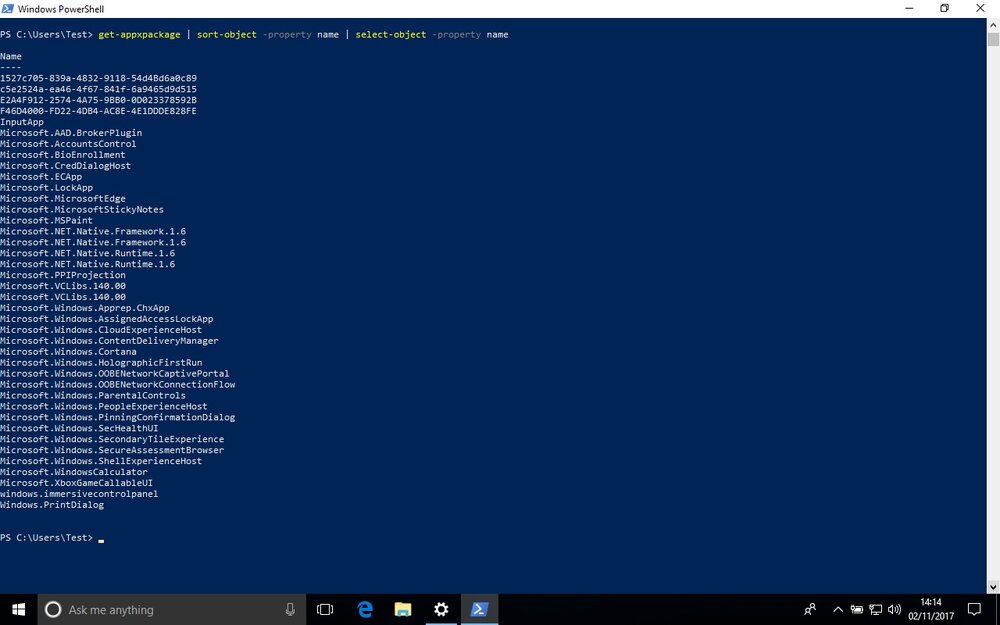Click the InputApp line
The height and width of the screenshot is (625, 1000).
(22, 122)
